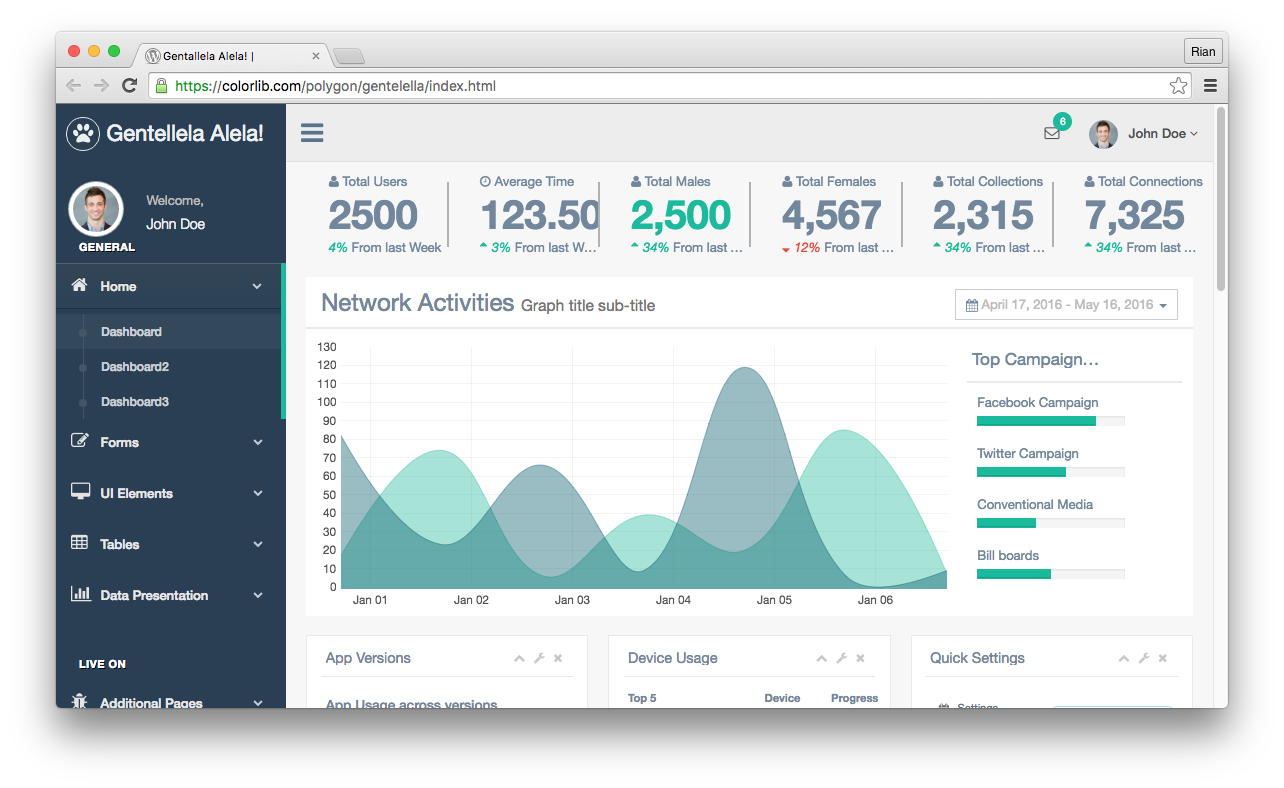Close the App Versions panel
This screenshot has height=788, width=1284.
pos(558,658)
